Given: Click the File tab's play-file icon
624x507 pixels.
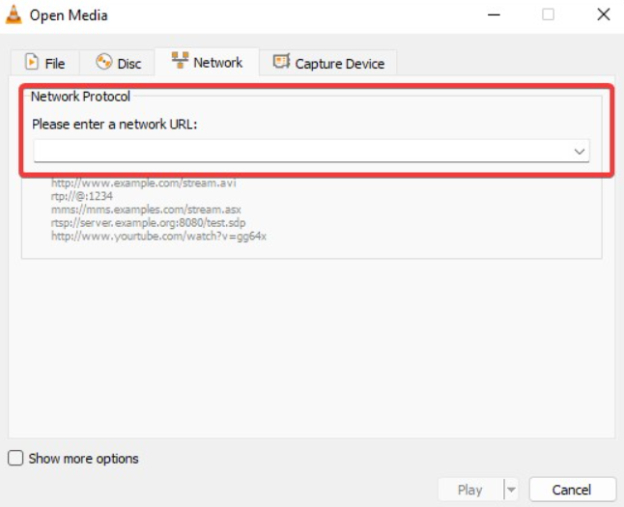Looking at the screenshot, I should [x=31, y=63].
